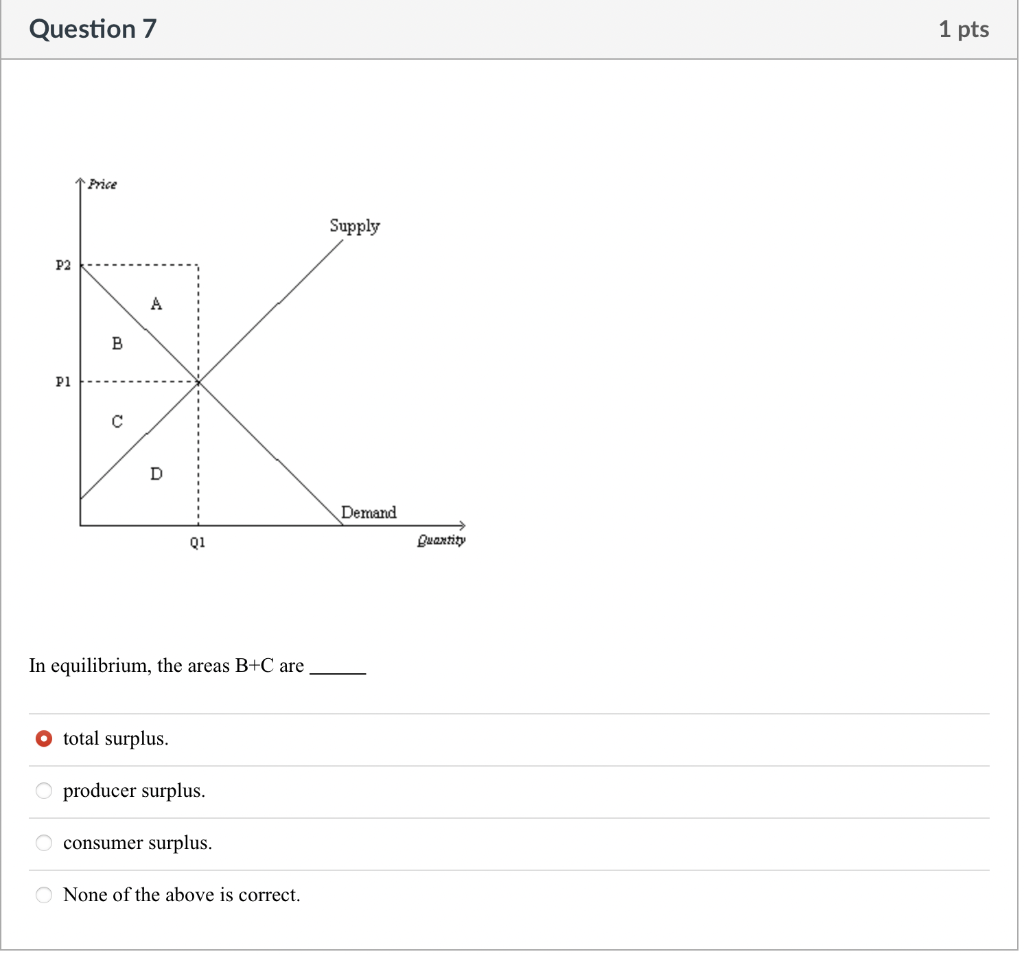Click the Supply curve label
Screen dimensions: 1024x954
[354, 226]
